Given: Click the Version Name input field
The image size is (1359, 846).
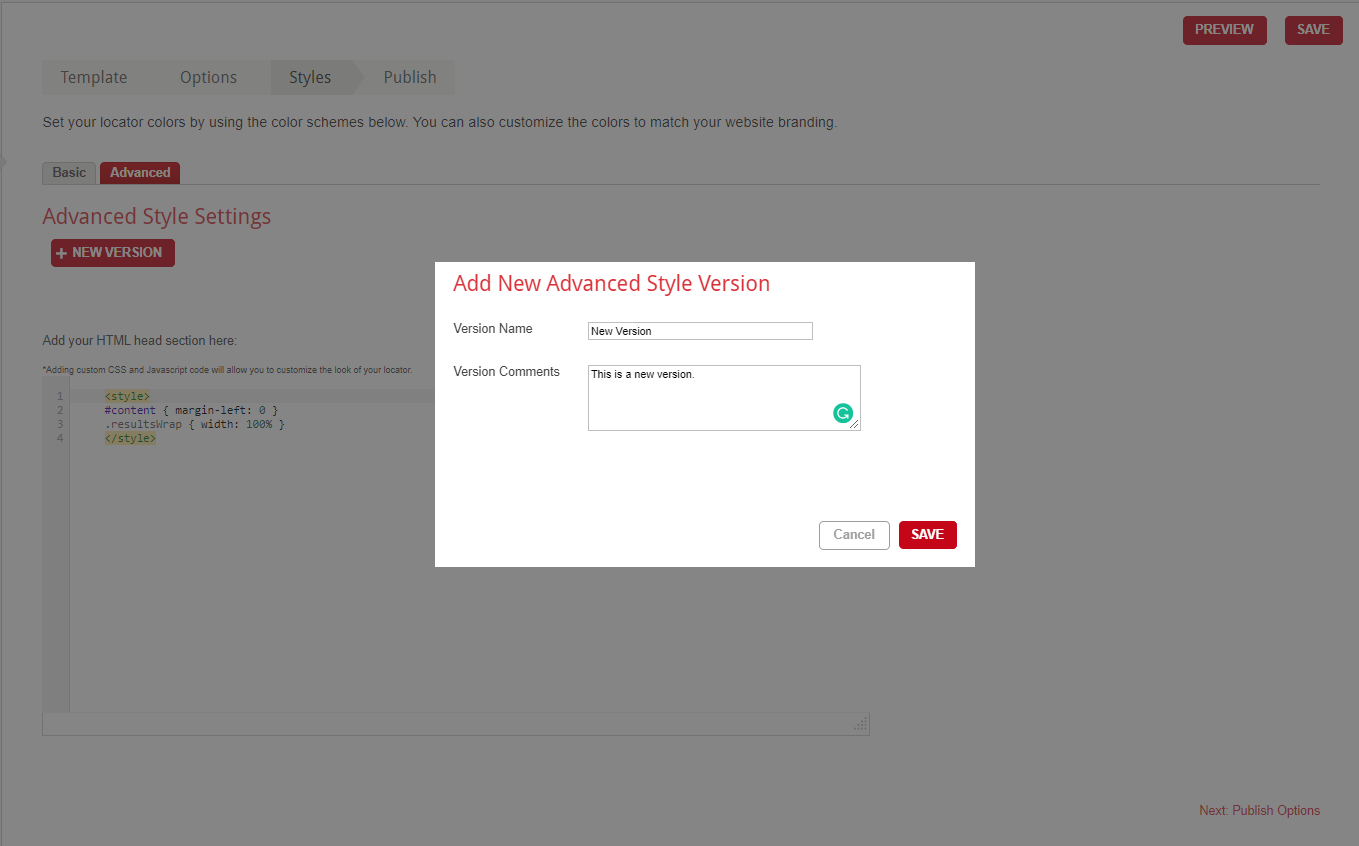Looking at the screenshot, I should (x=700, y=331).
